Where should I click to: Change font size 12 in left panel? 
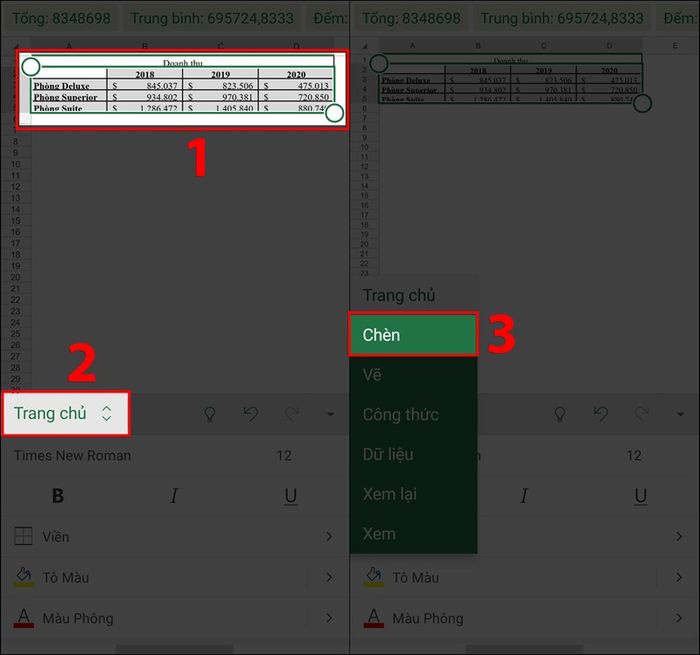pos(284,455)
